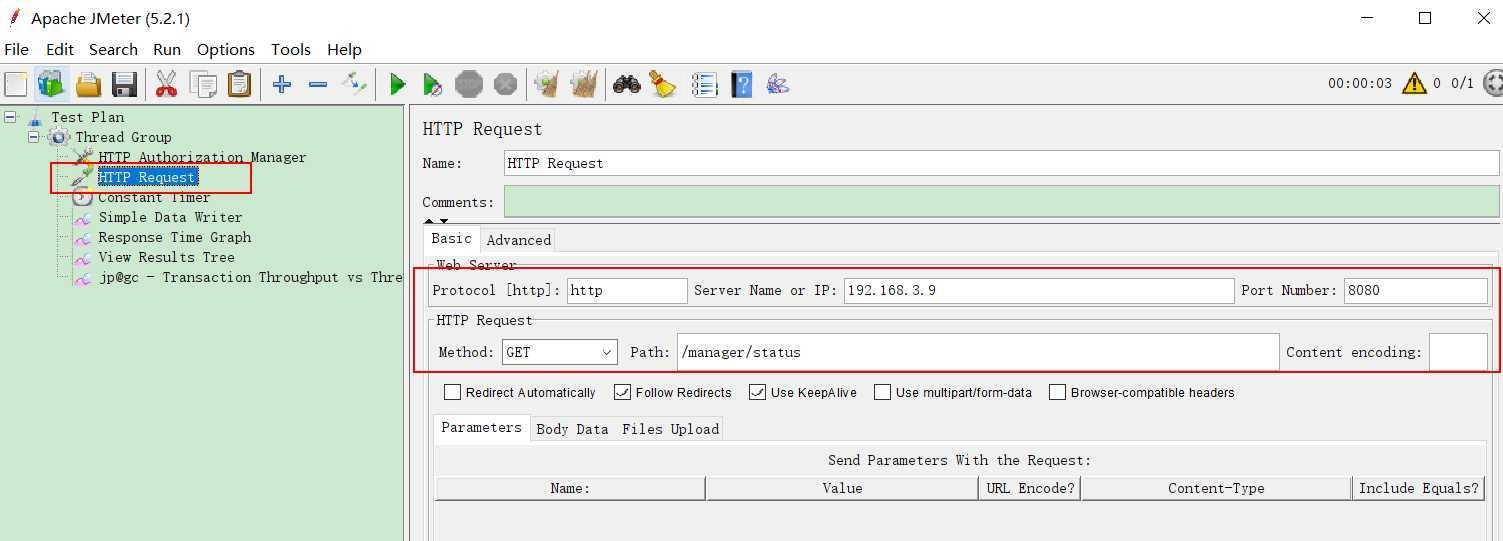The height and width of the screenshot is (541, 1503).
Task: Select HTTP Request in the tree
Action: point(147,177)
